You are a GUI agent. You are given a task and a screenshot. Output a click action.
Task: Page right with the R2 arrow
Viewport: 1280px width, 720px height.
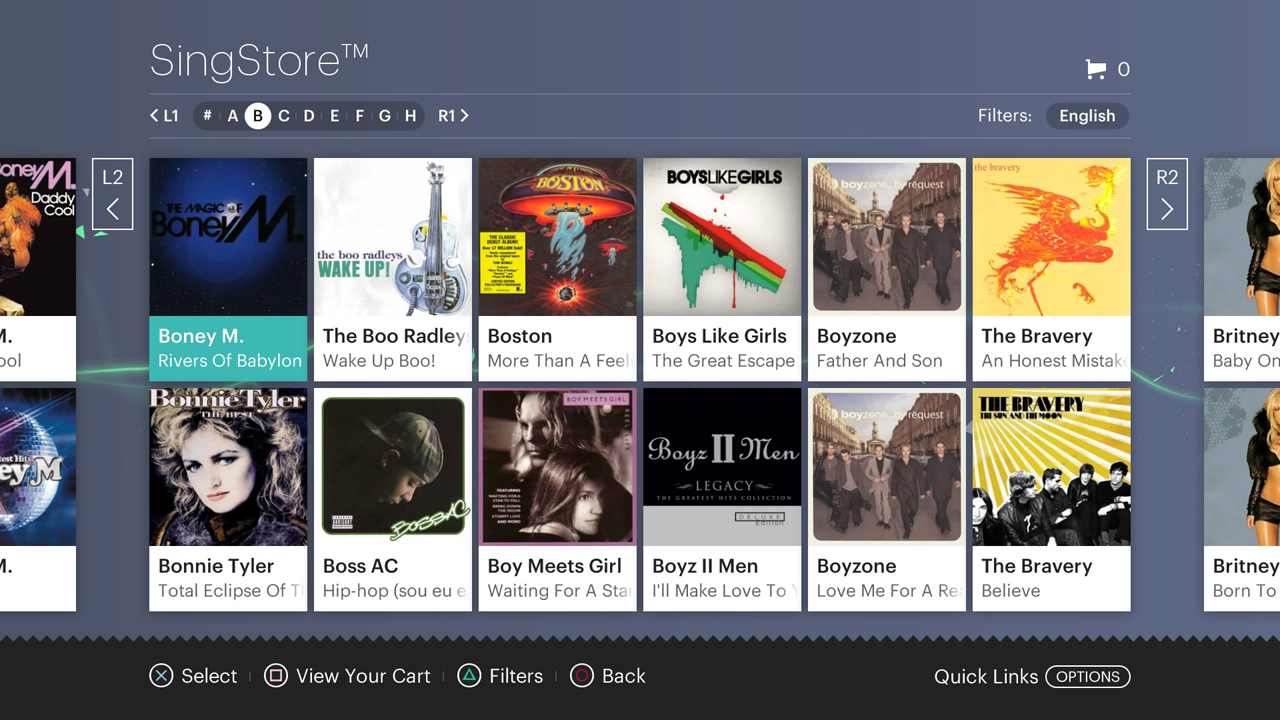[x=1167, y=194]
